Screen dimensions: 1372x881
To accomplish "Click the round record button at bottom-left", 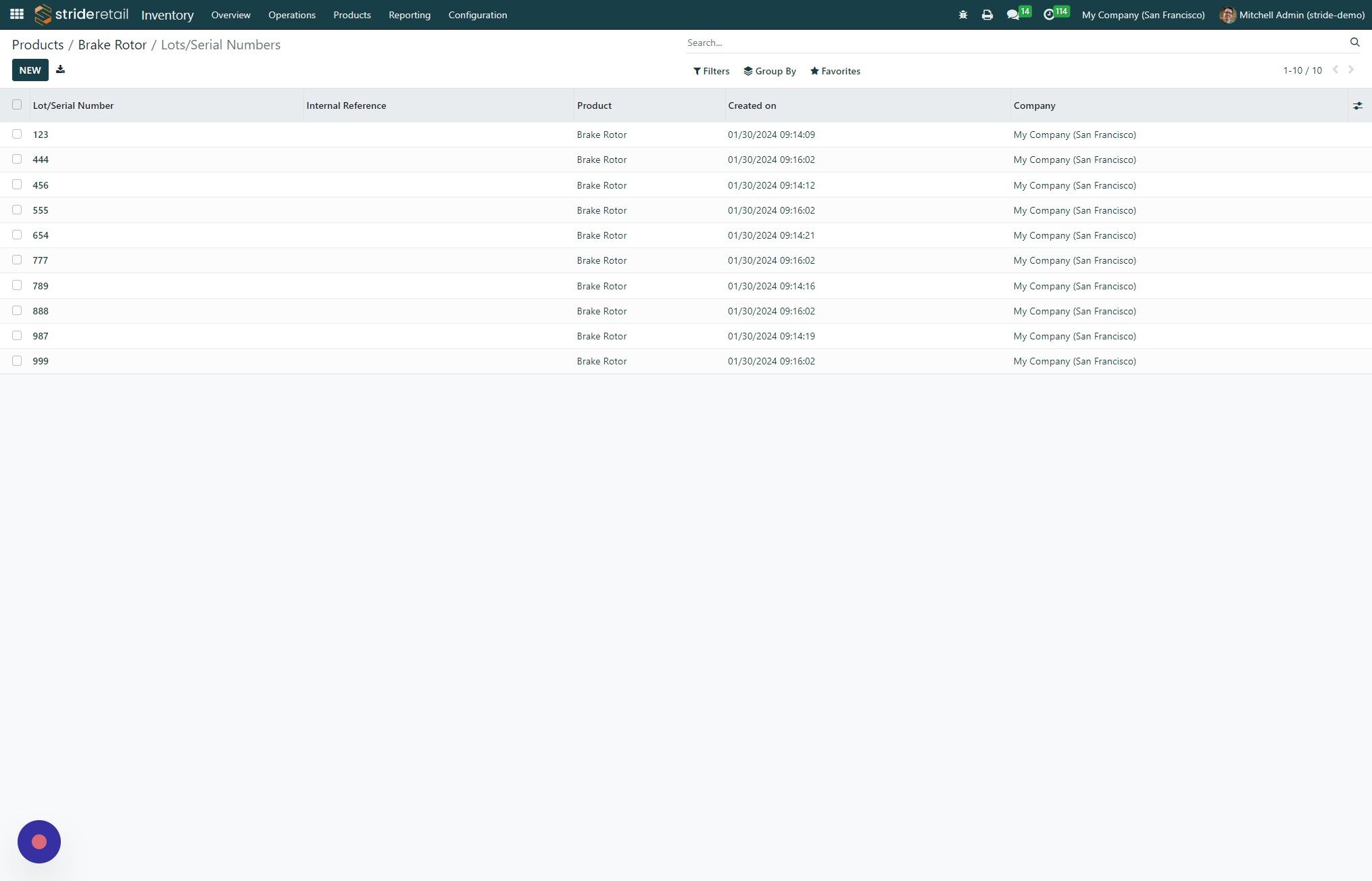I will click(x=39, y=842).
